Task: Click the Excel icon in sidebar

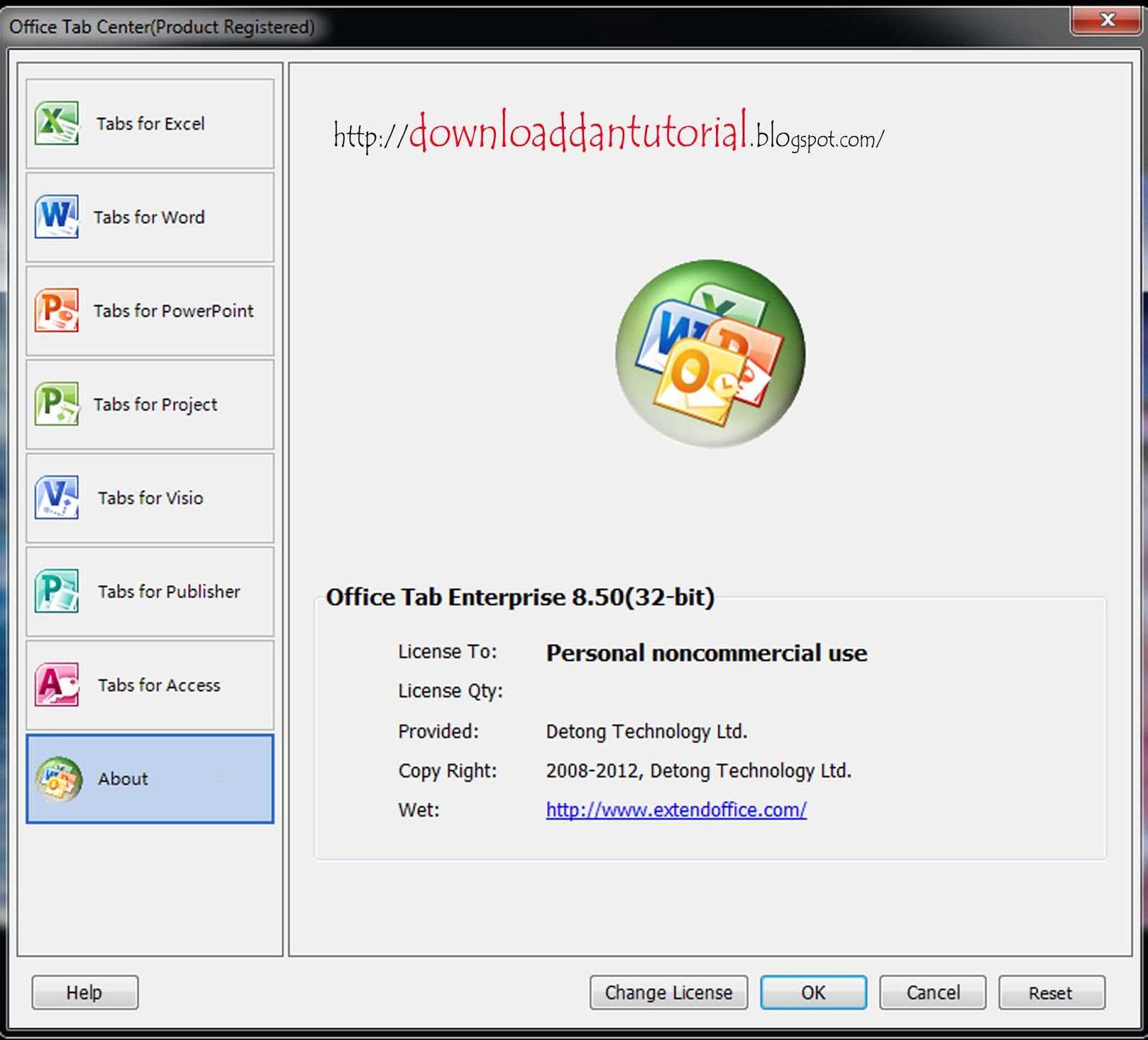Action: pyautogui.click(x=57, y=123)
